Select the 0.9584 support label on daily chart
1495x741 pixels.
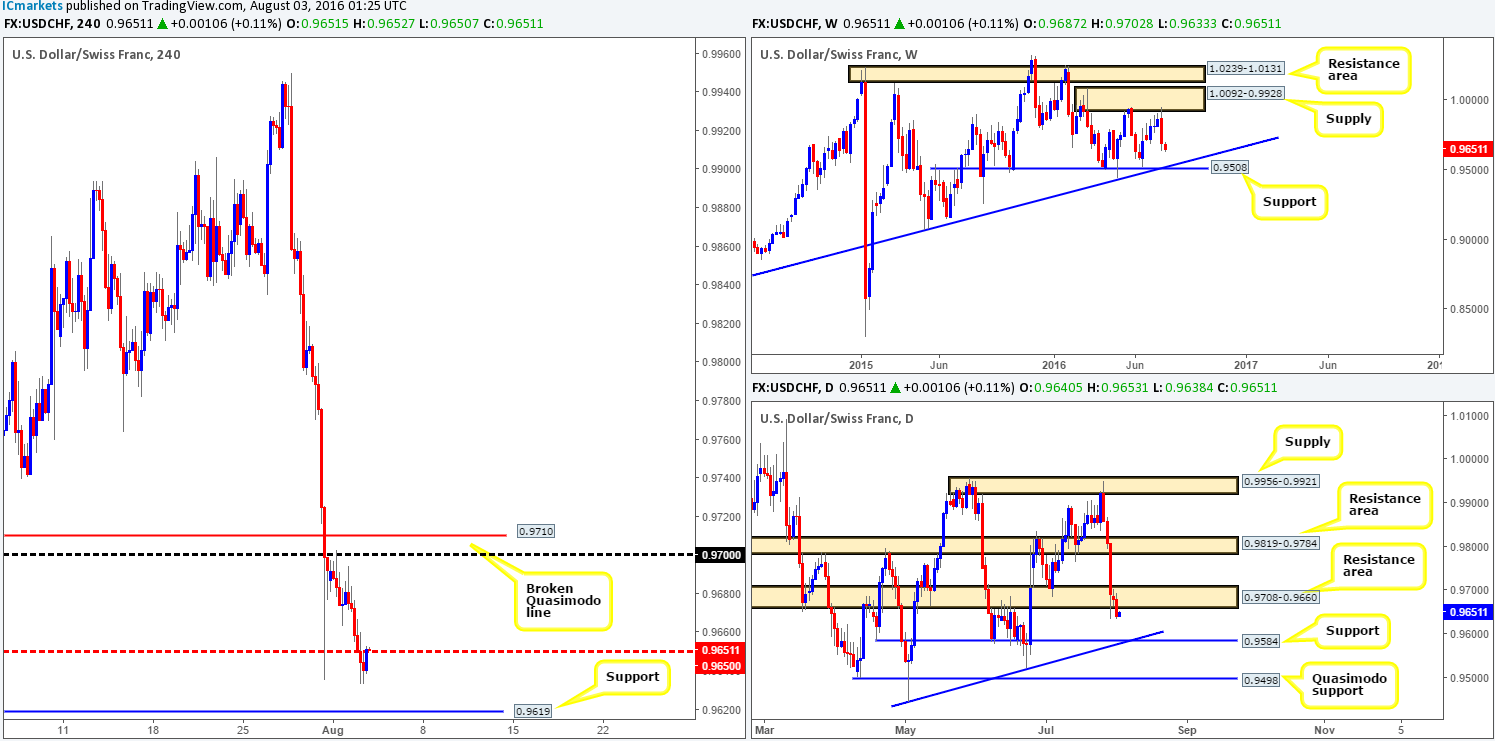pos(1261,640)
